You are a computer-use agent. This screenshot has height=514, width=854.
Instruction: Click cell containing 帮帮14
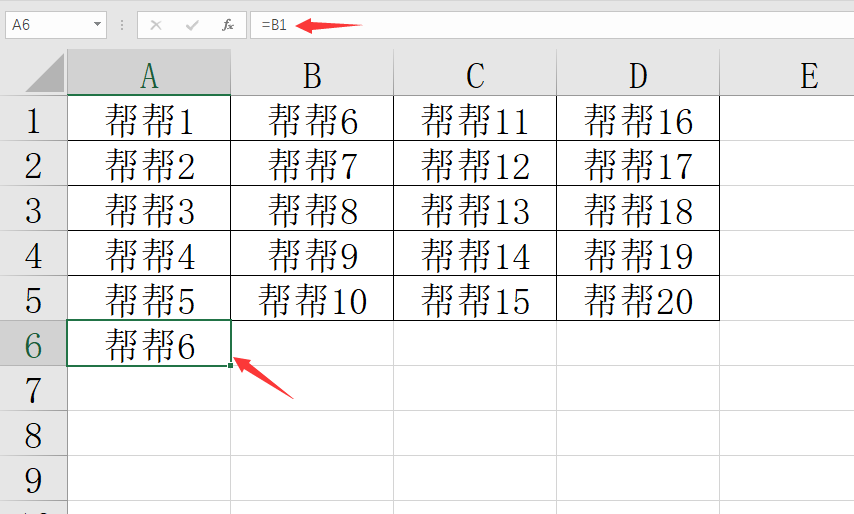[475, 254]
